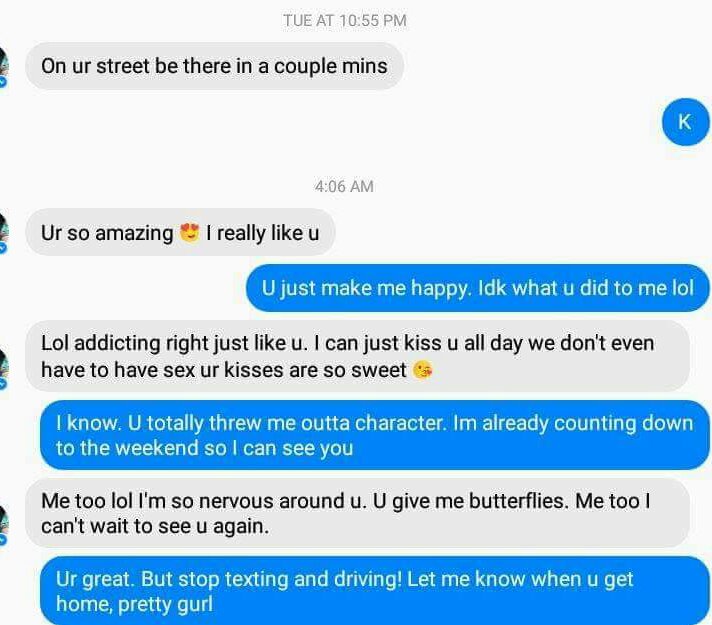712x625 pixels.
Task: Tap "On ur street be there" message bubble
Action: point(214,66)
